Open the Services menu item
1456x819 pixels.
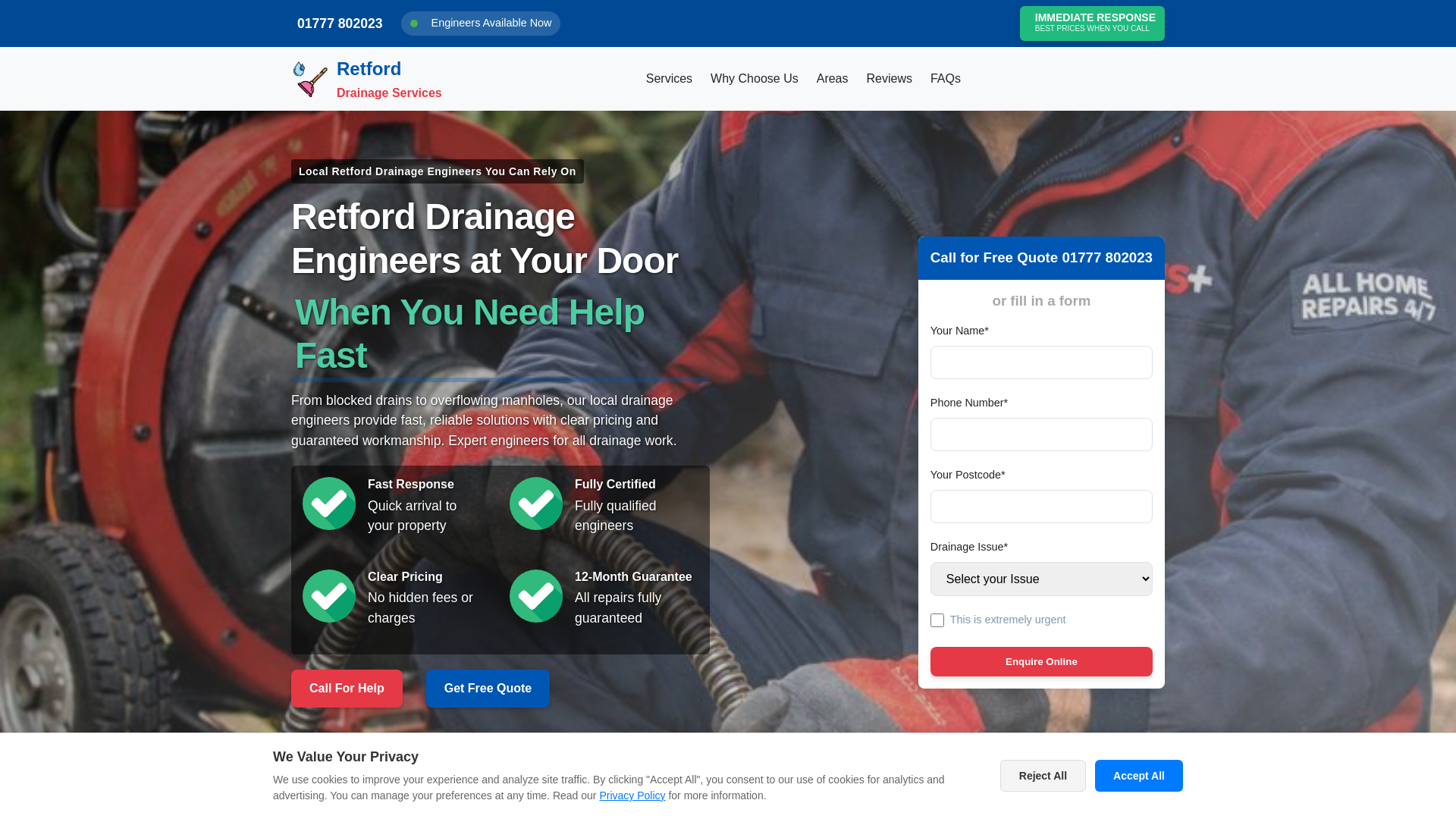tap(669, 79)
